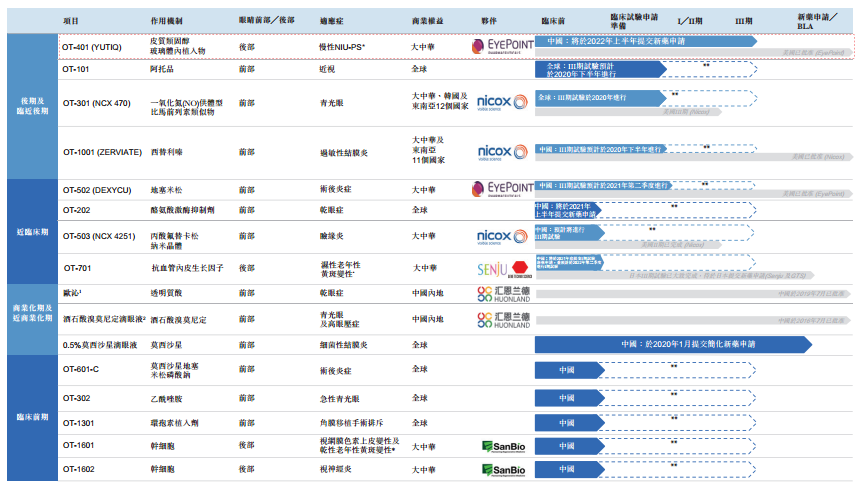
Task: Open the OT-202 project entry
Action: pos(76,211)
